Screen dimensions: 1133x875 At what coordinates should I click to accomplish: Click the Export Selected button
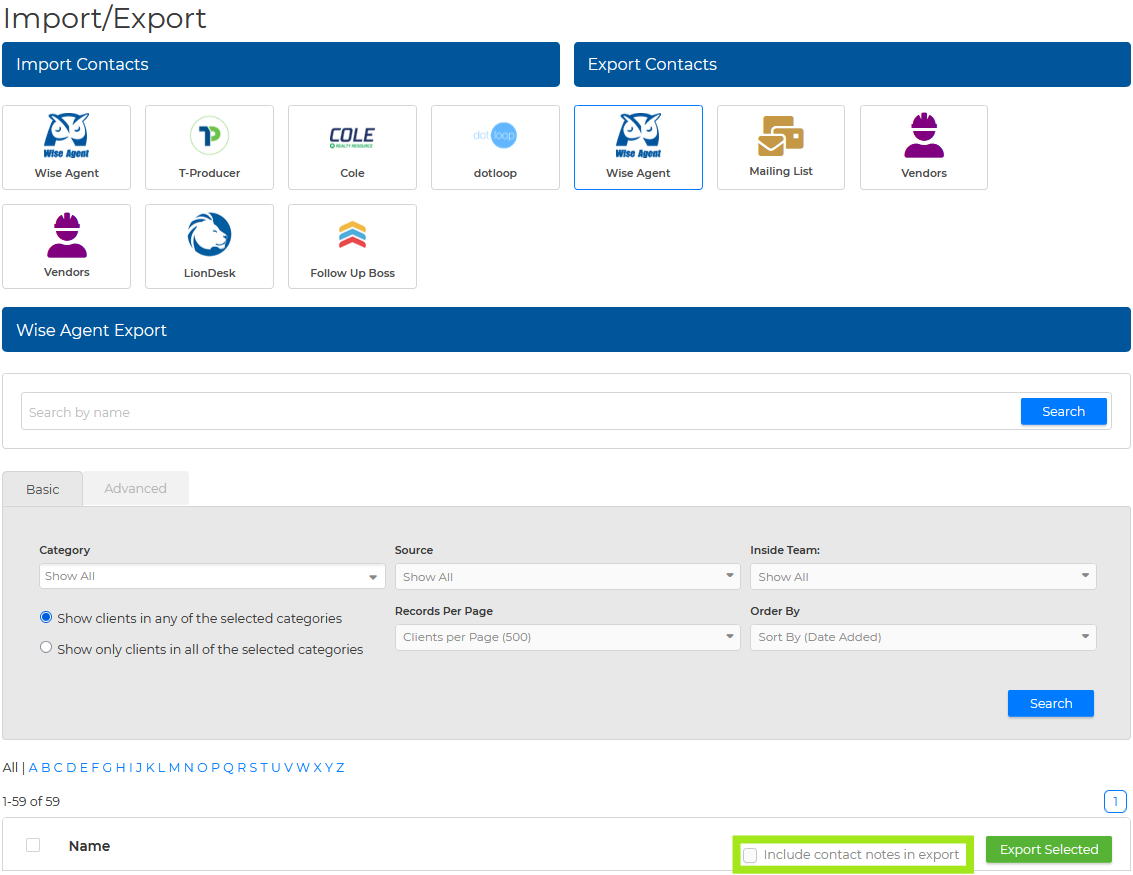[x=1048, y=849]
